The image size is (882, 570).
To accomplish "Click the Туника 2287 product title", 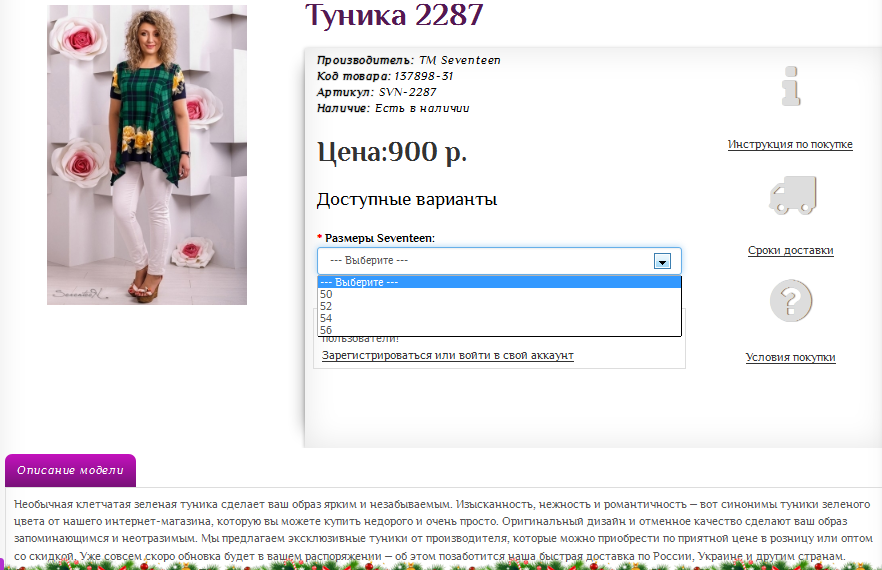I will point(394,15).
